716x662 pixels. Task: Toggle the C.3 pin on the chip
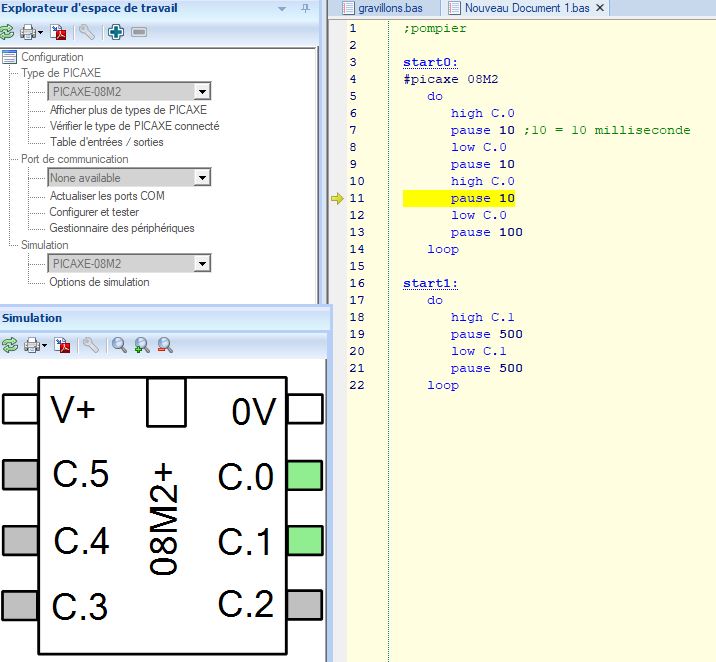[x=20, y=605]
